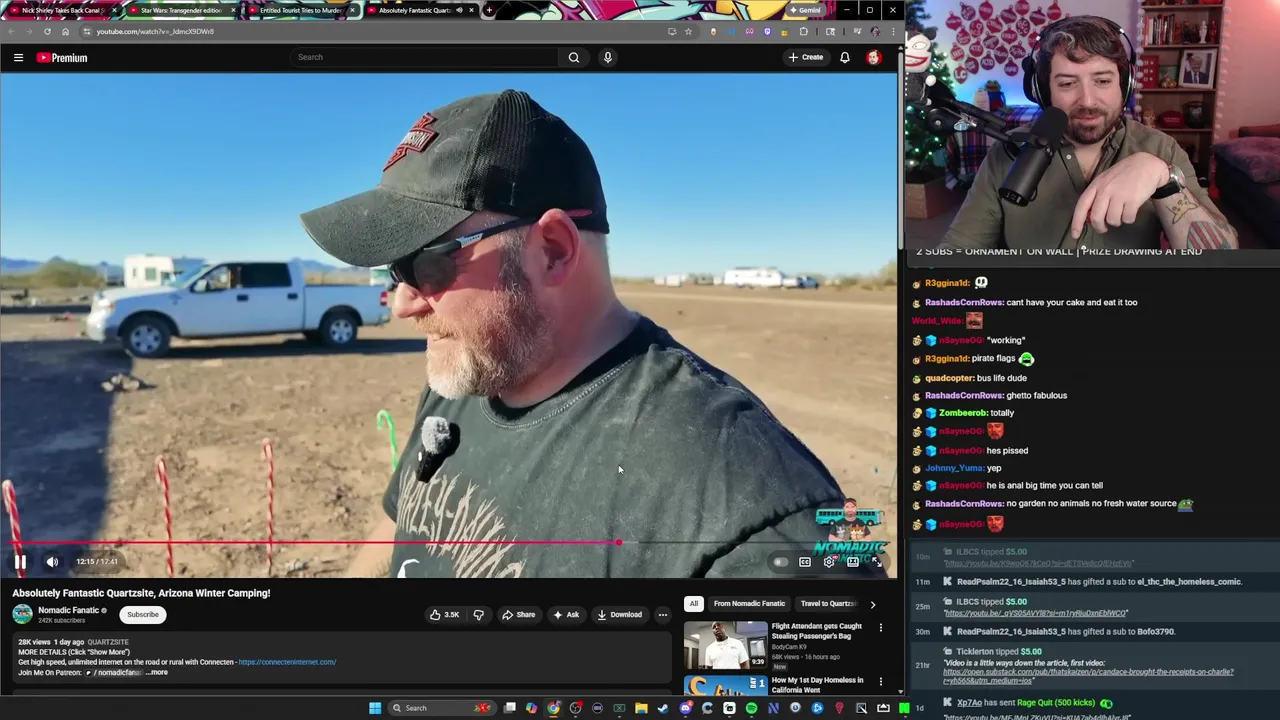Open the connecteninternet.com link
The width and height of the screenshot is (1280, 720).
[x=287, y=662]
